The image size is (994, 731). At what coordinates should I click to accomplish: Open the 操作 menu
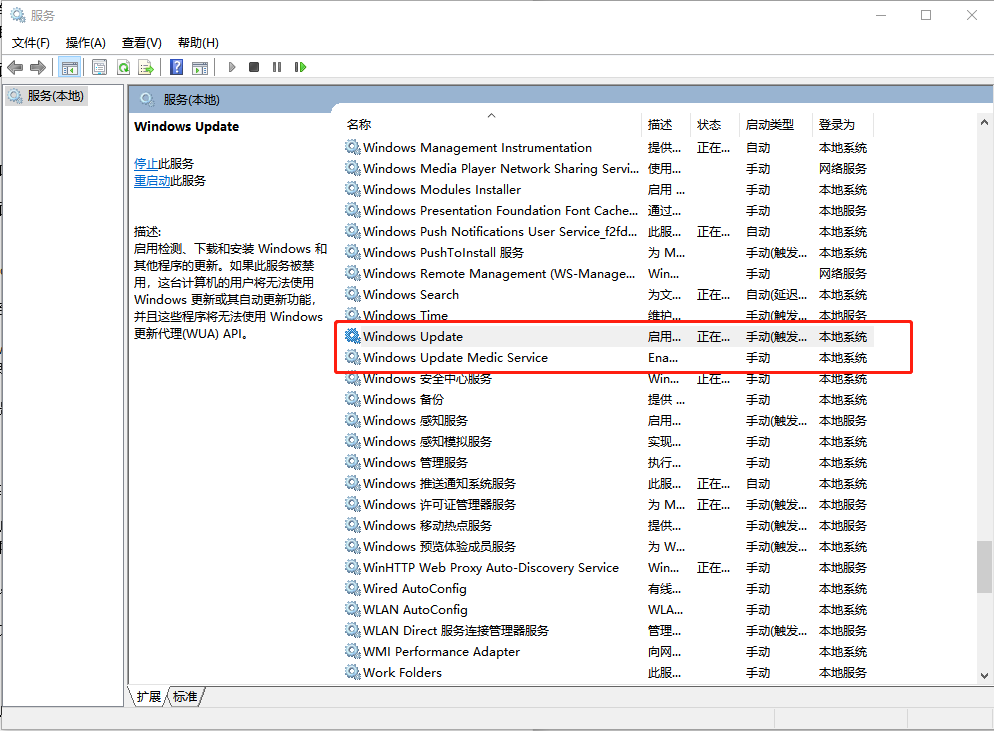point(85,42)
